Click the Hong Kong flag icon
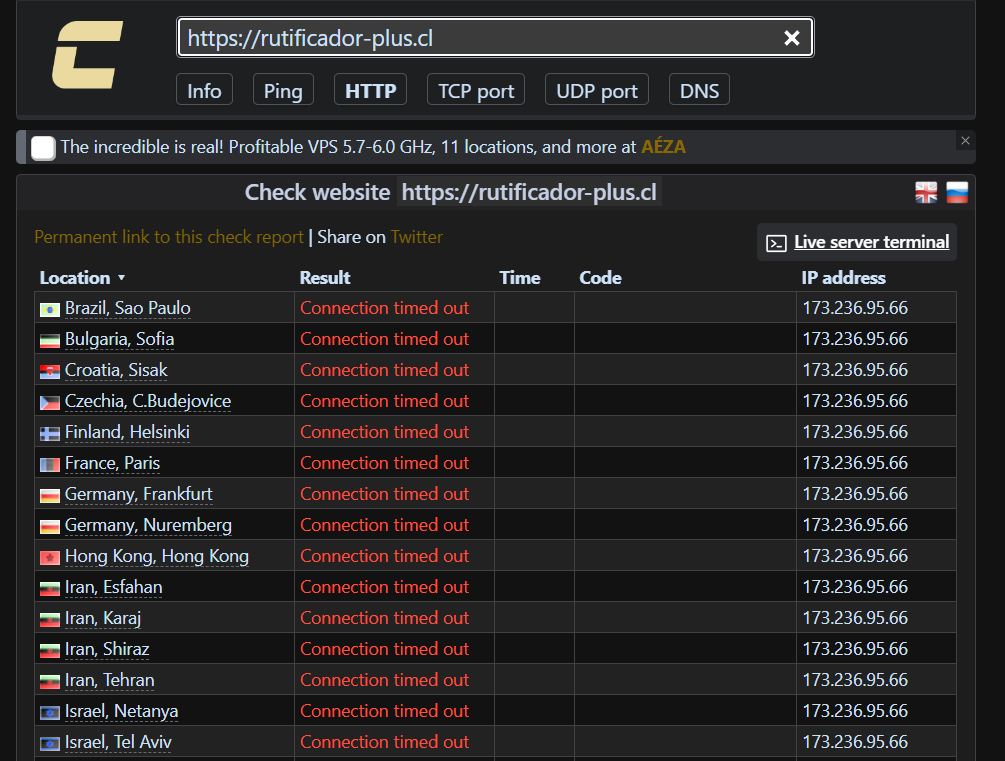The height and width of the screenshot is (761, 1005). (x=49, y=558)
